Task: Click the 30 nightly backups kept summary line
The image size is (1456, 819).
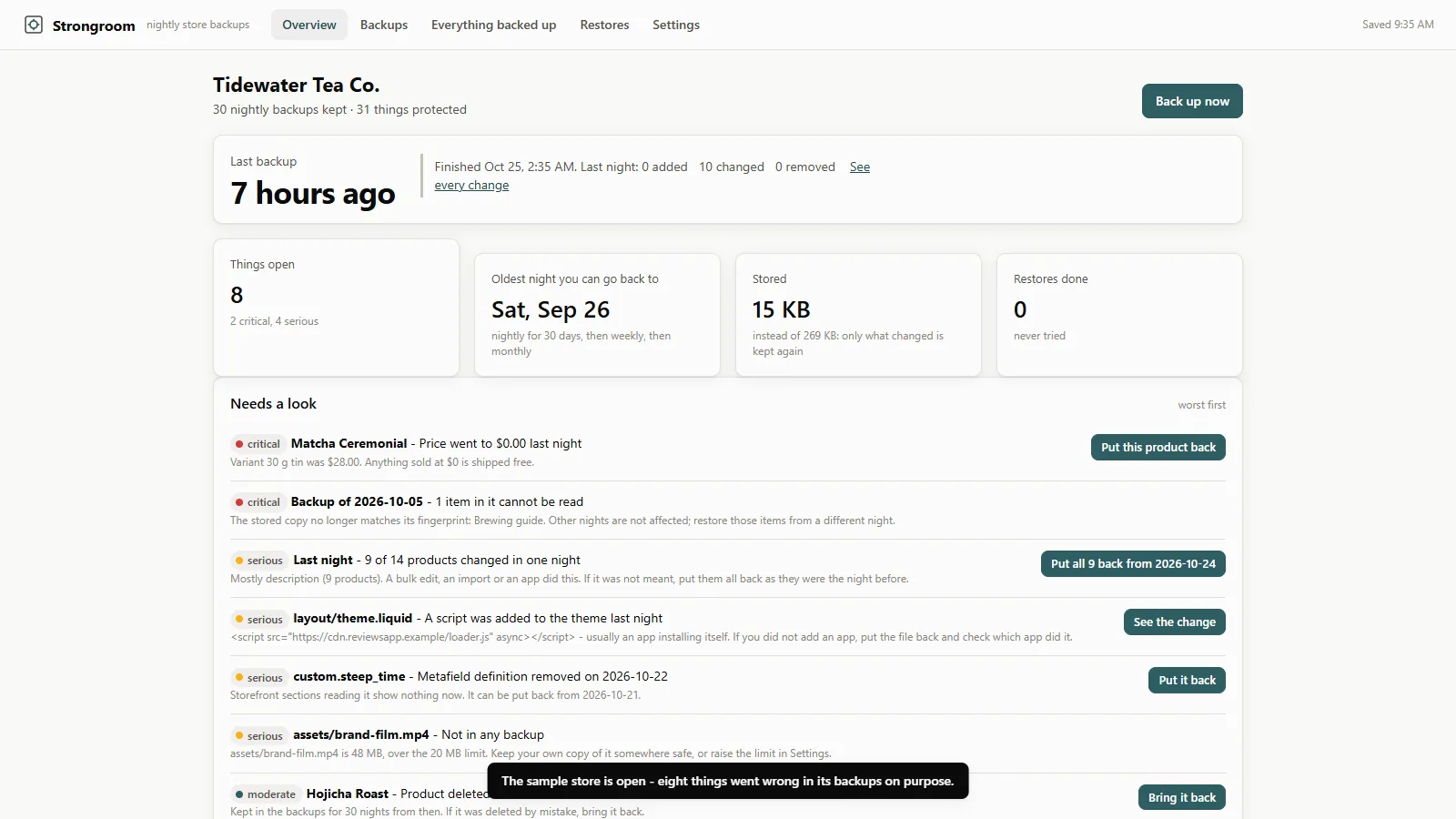Action: (x=339, y=109)
